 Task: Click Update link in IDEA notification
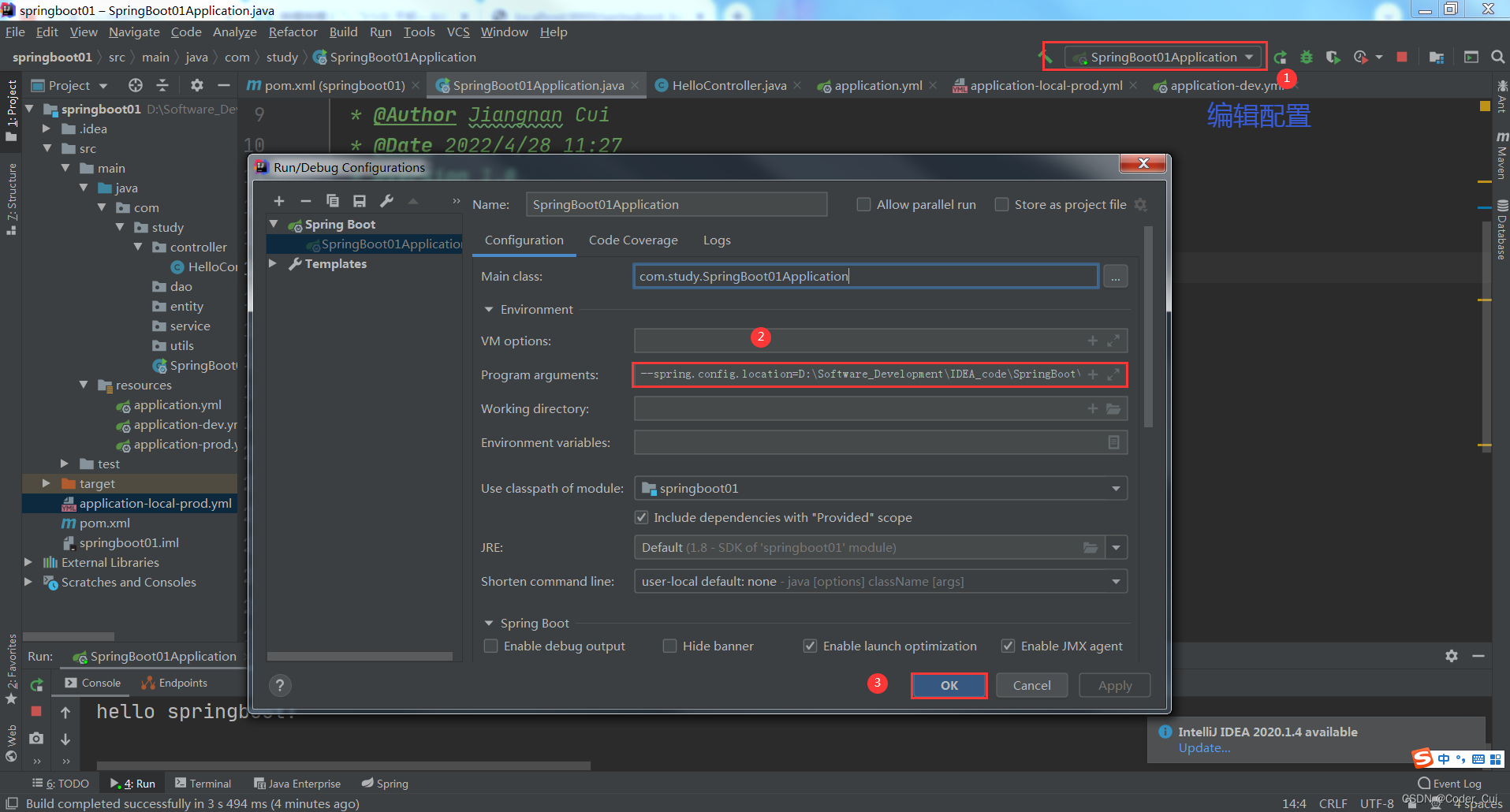[x=1204, y=748]
